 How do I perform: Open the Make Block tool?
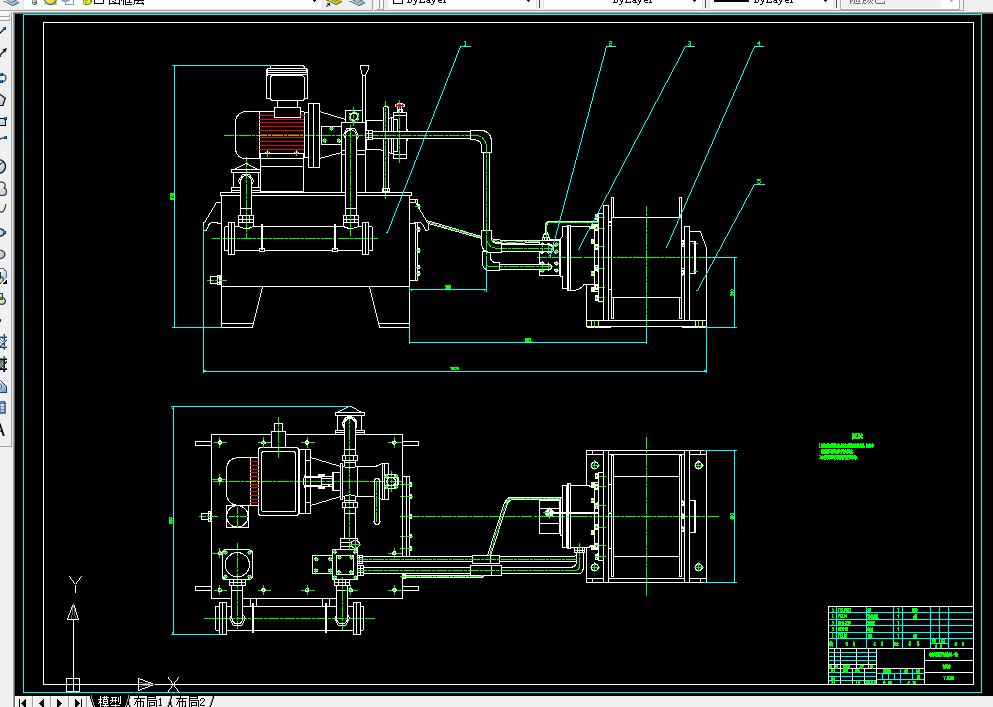(x=3, y=298)
